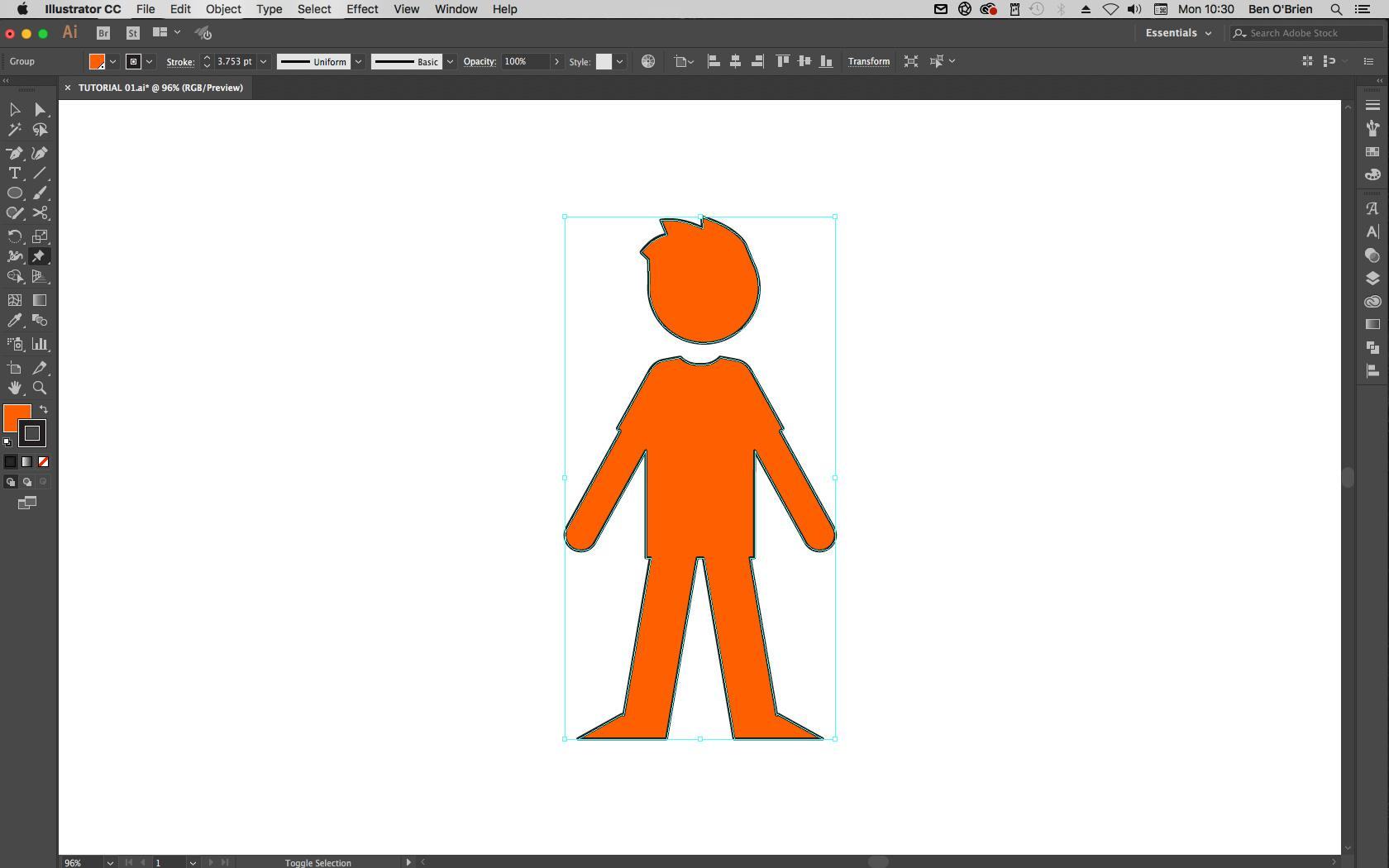The width and height of the screenshot is (1389, 868).
Task: Select the Shape Builder tool
Action: pyautogui.click(x=15, y=276)
